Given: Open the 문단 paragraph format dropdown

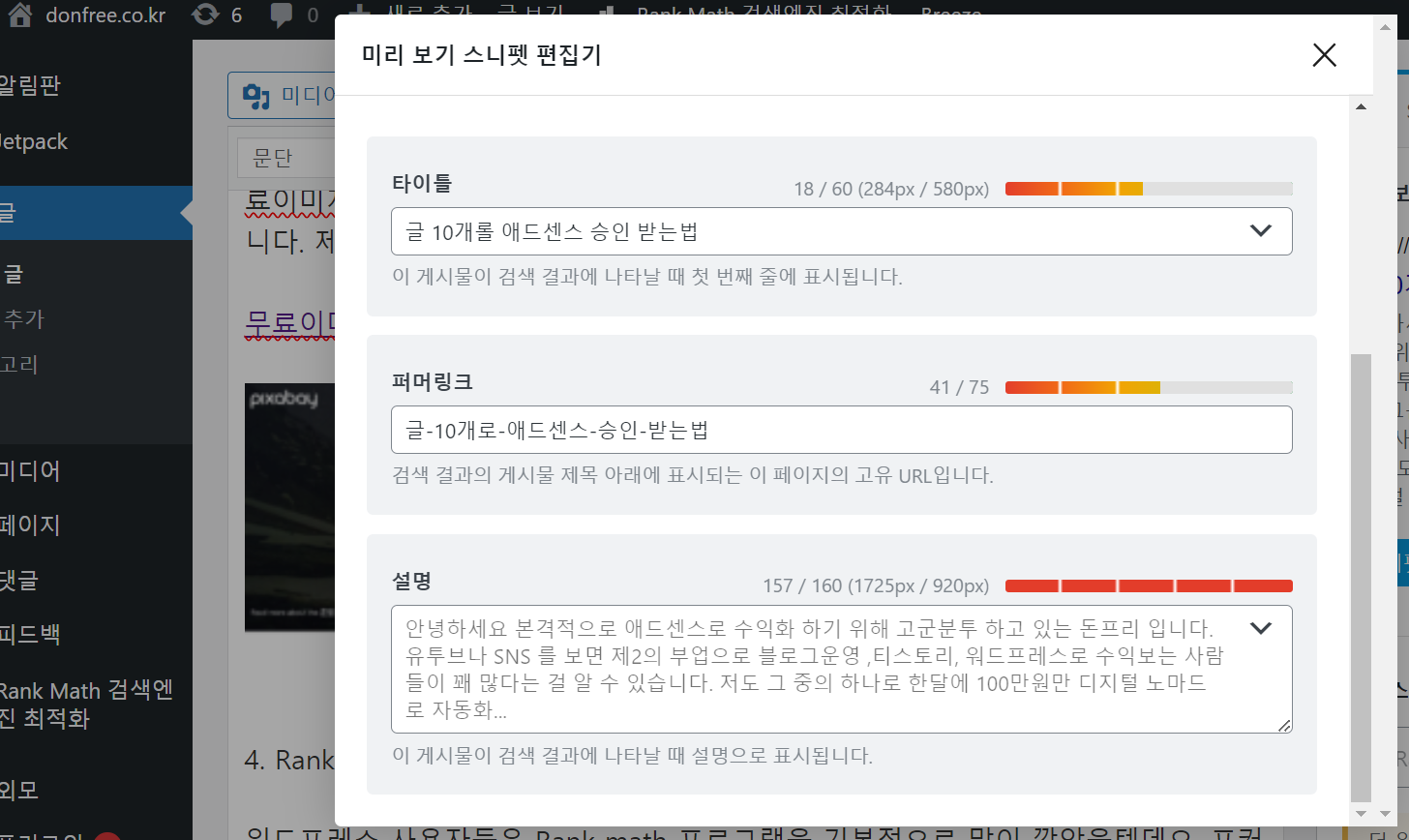Looking at the screenshot, I should click(x=286, y=157).
